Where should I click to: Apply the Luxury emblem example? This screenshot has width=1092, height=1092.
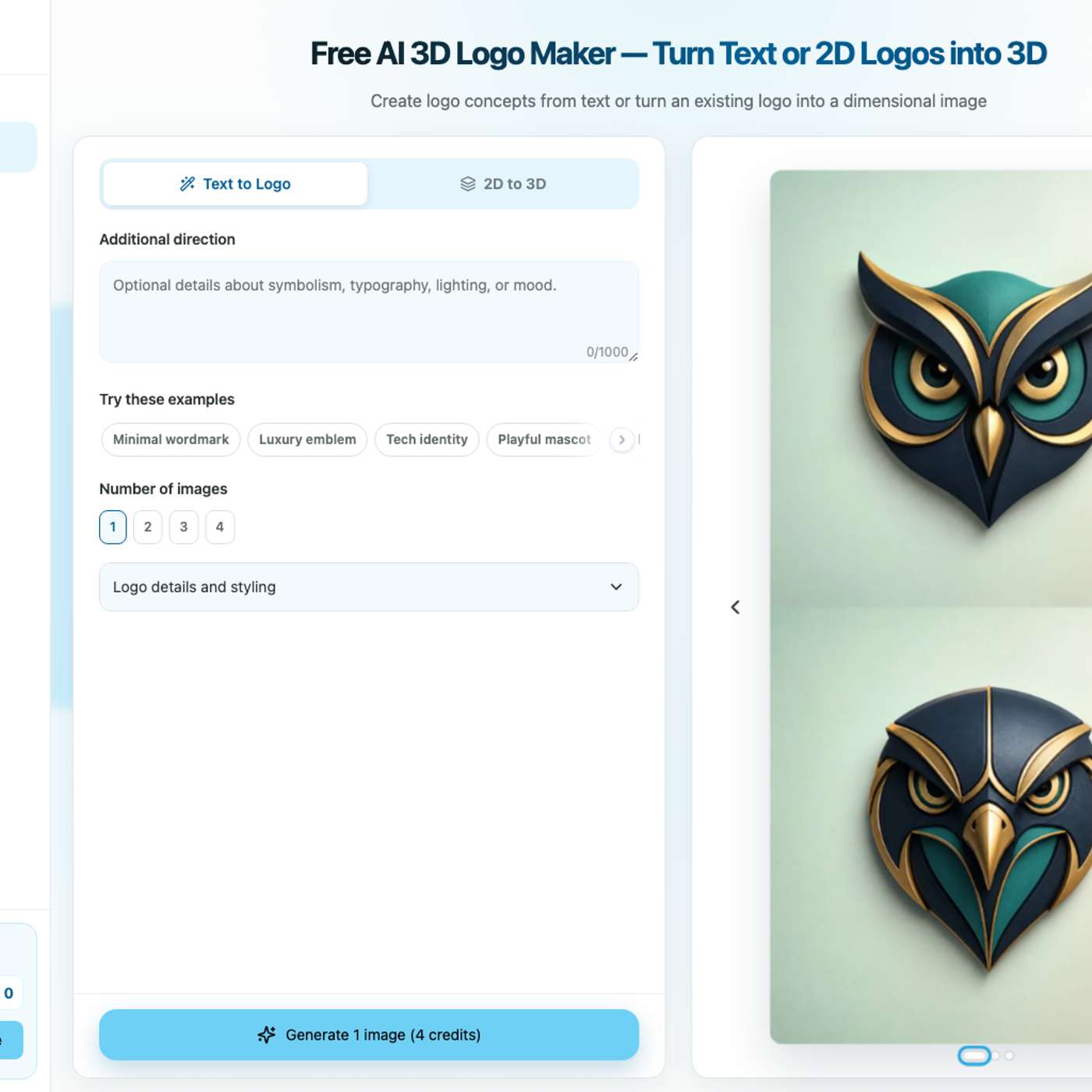(x=307, y=440)
